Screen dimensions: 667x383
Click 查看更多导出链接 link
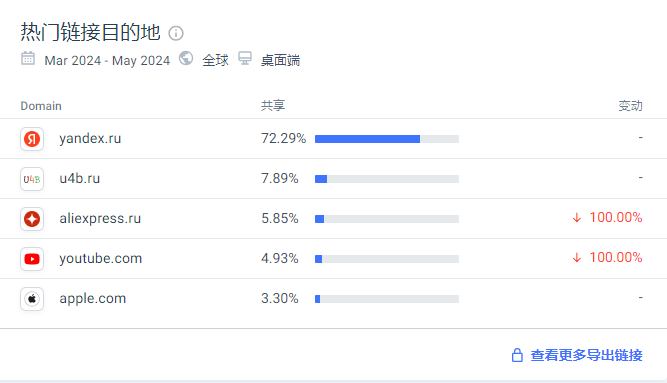coord(586,355)
